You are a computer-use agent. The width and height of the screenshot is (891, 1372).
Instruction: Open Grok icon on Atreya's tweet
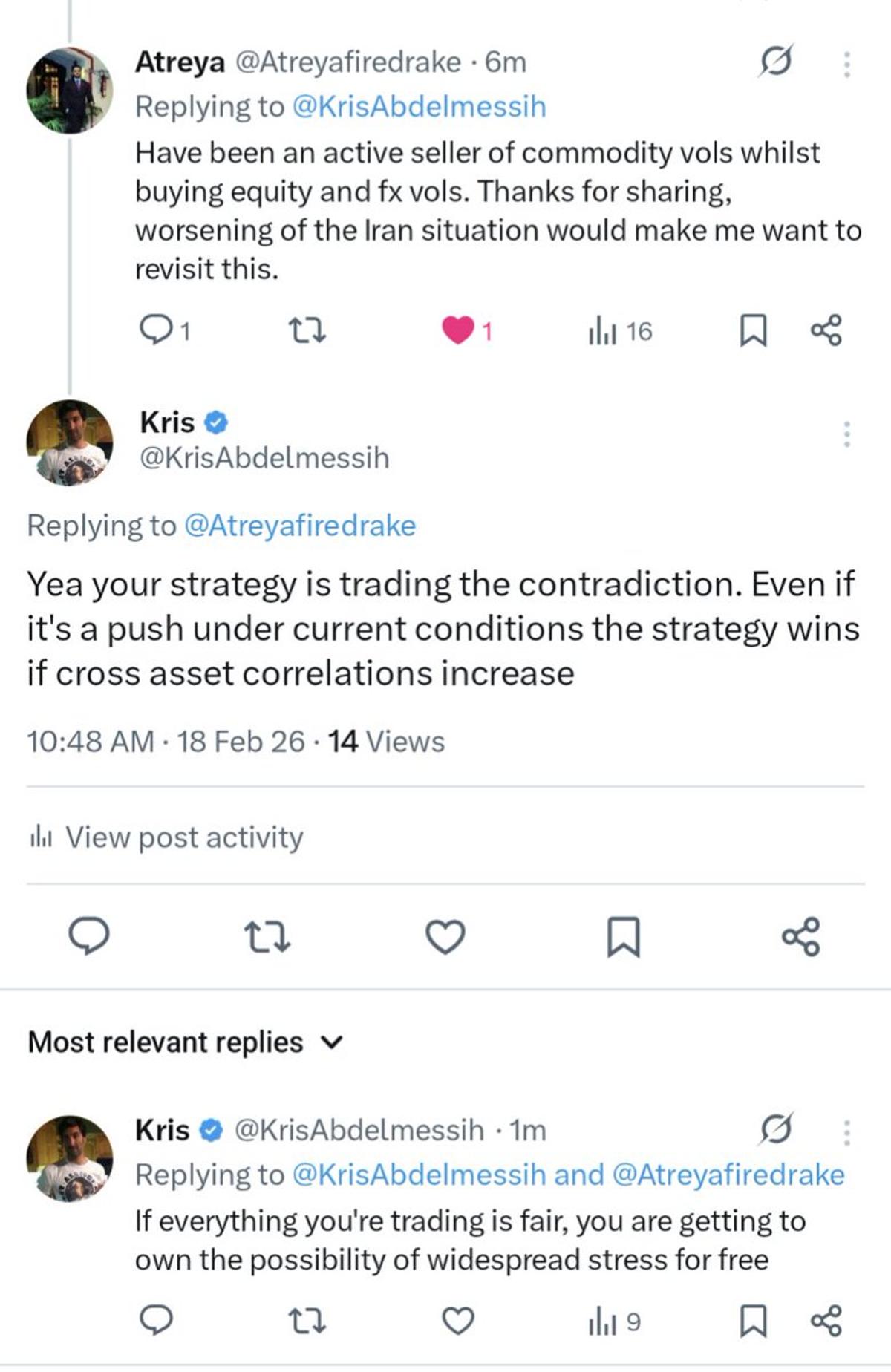[775, 62]
